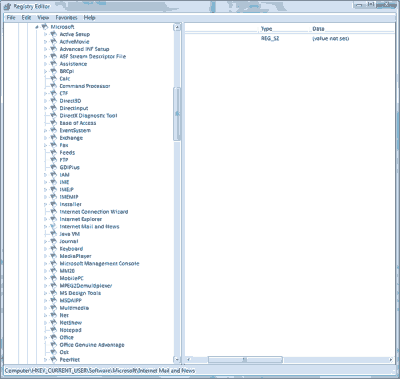The height and width of the screenshot is (379, 400).
Task: Click the ASF Stream Descriptor File folder icon
Action: pyautogui.click(x=53, y=56)
